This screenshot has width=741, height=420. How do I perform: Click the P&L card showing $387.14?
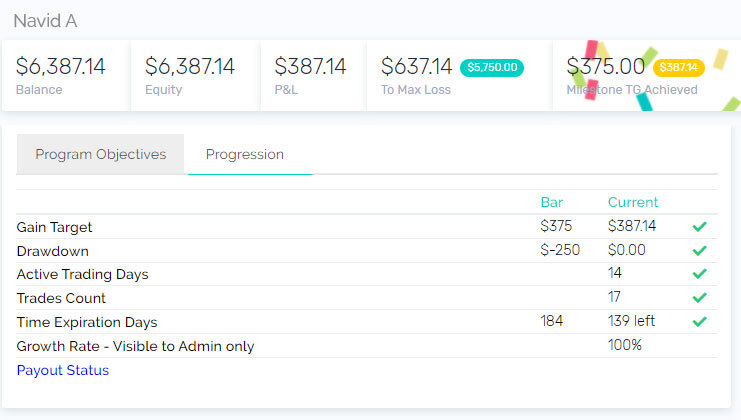313,76
